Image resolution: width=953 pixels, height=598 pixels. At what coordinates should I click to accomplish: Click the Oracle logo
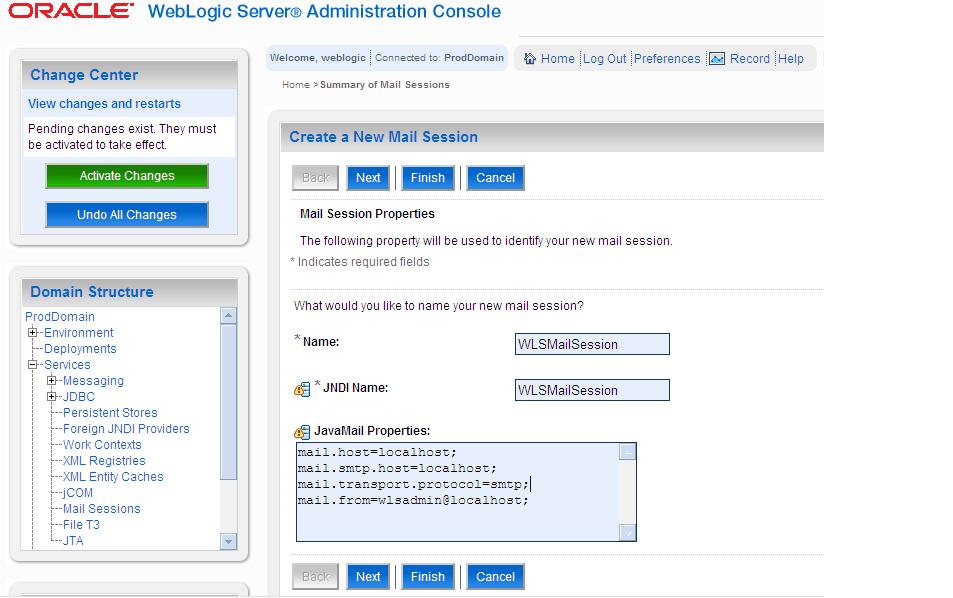[71, 11]
